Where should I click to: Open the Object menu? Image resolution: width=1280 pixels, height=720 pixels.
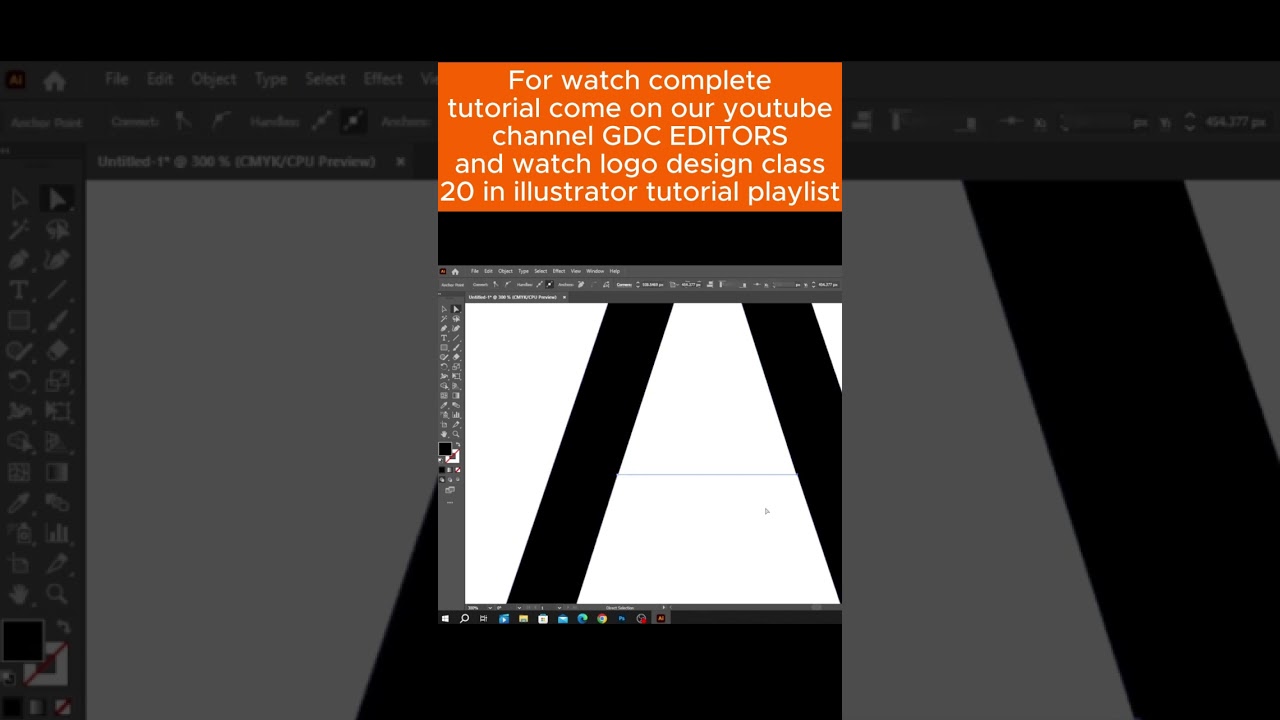(x=505, y=271)
